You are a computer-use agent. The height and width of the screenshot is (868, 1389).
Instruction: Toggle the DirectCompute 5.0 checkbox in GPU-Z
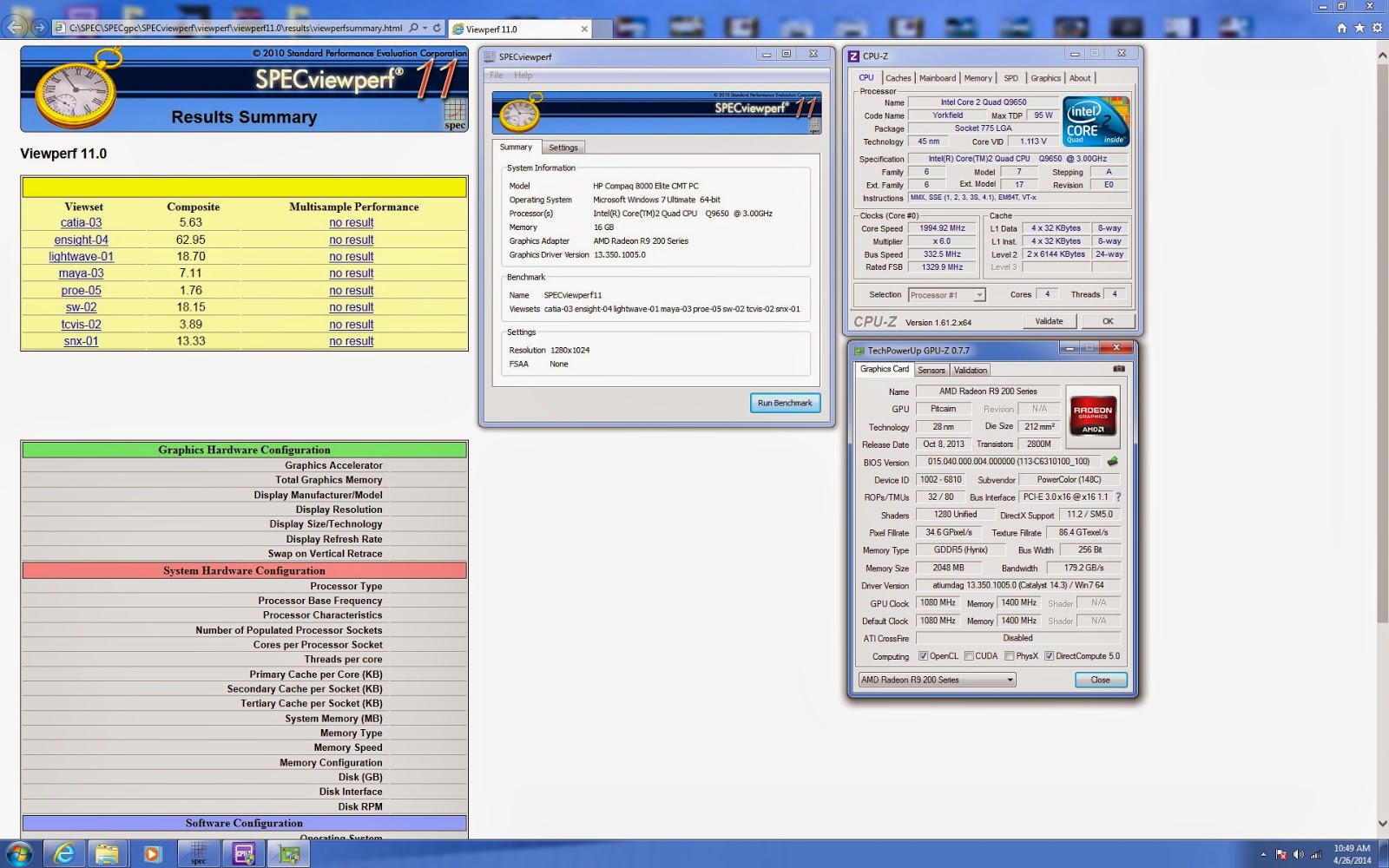(x=1050, y=656)
